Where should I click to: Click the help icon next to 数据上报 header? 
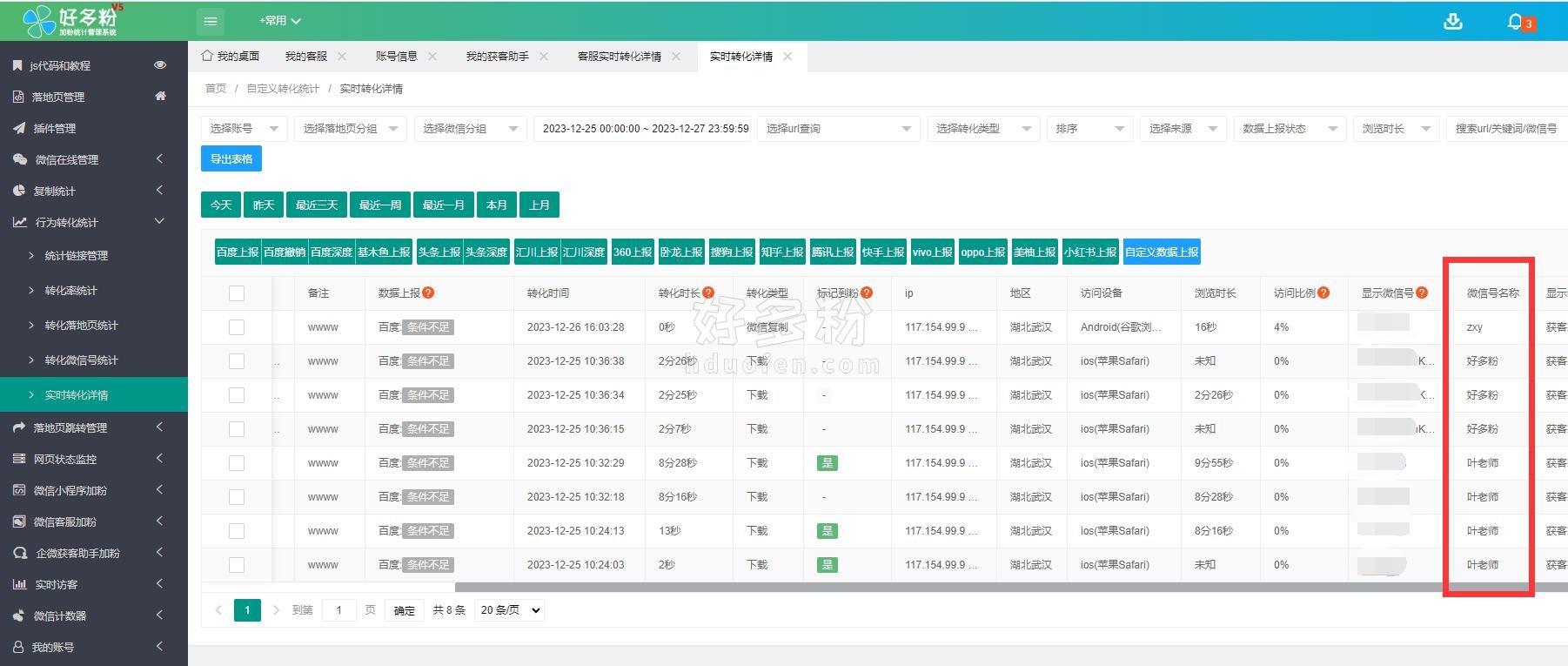click(x=428, y=293)
